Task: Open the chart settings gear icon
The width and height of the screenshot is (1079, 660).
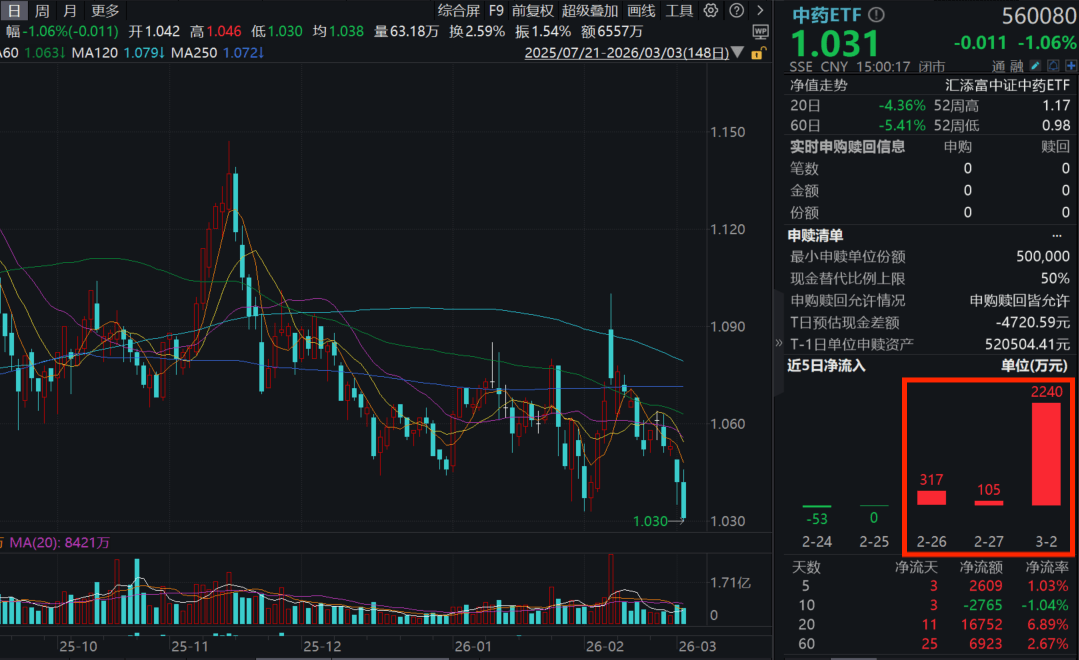Action: pyautogui.click(x=711, y=11)
